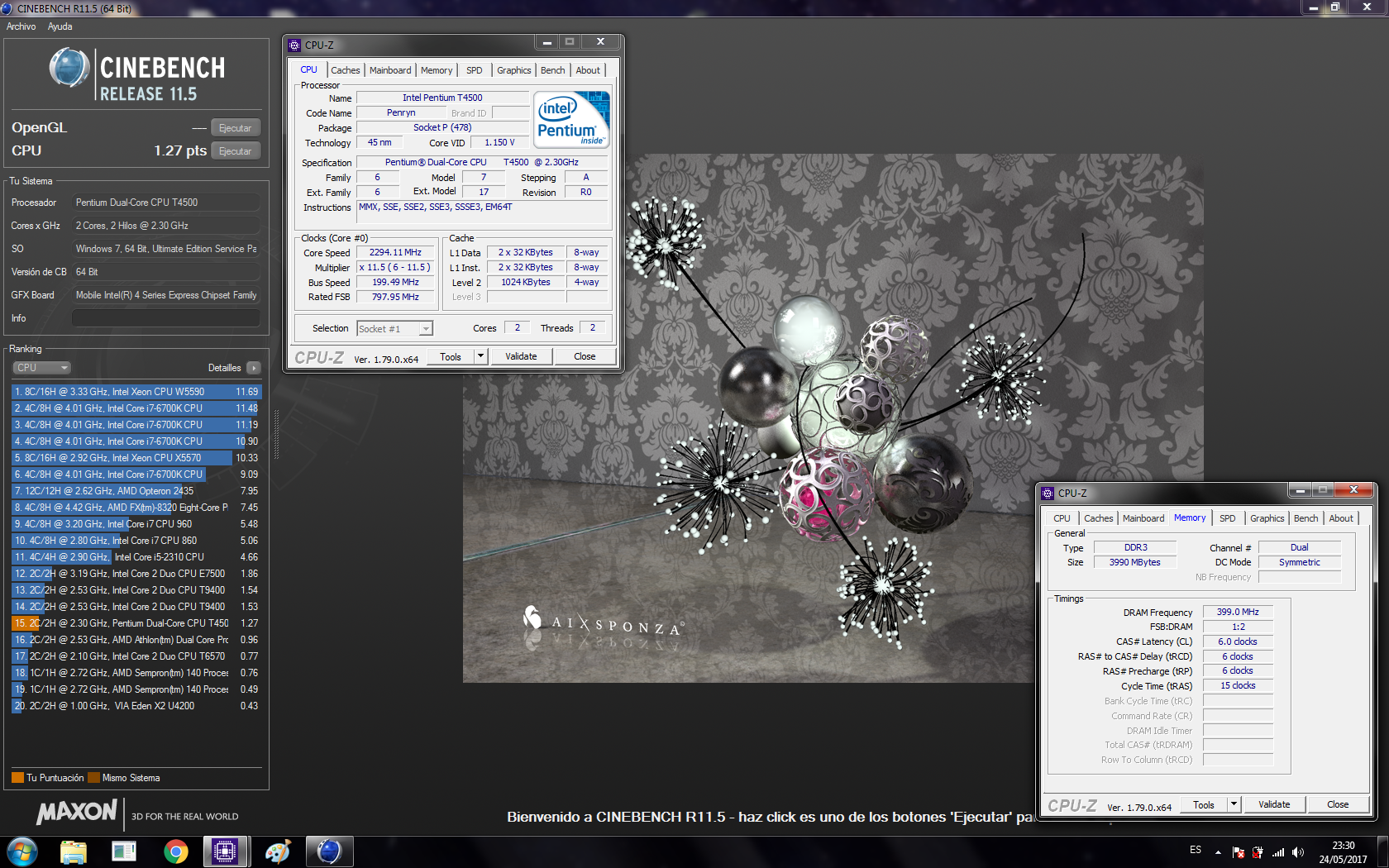This screenshot has width=1389, height=868.
Task: Click the volume speaker tray icon
Action: (1298, 852)
